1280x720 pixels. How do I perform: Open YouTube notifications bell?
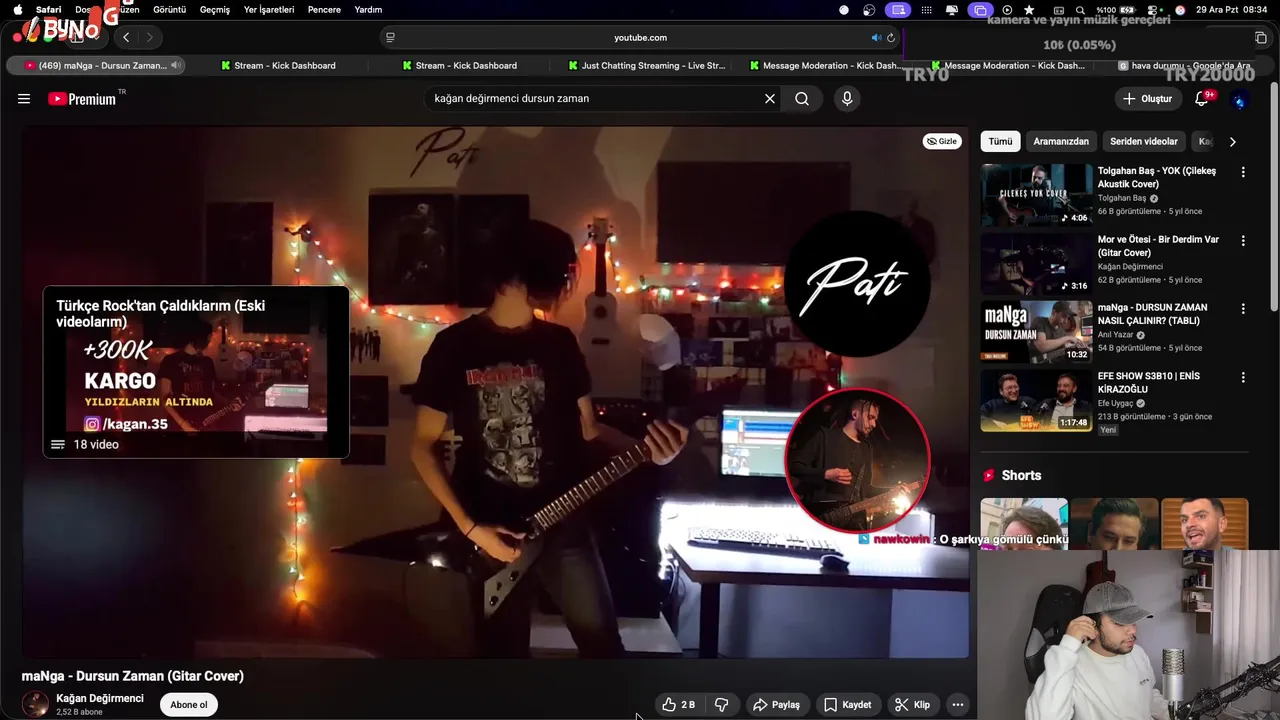(x=1202, y=99)
